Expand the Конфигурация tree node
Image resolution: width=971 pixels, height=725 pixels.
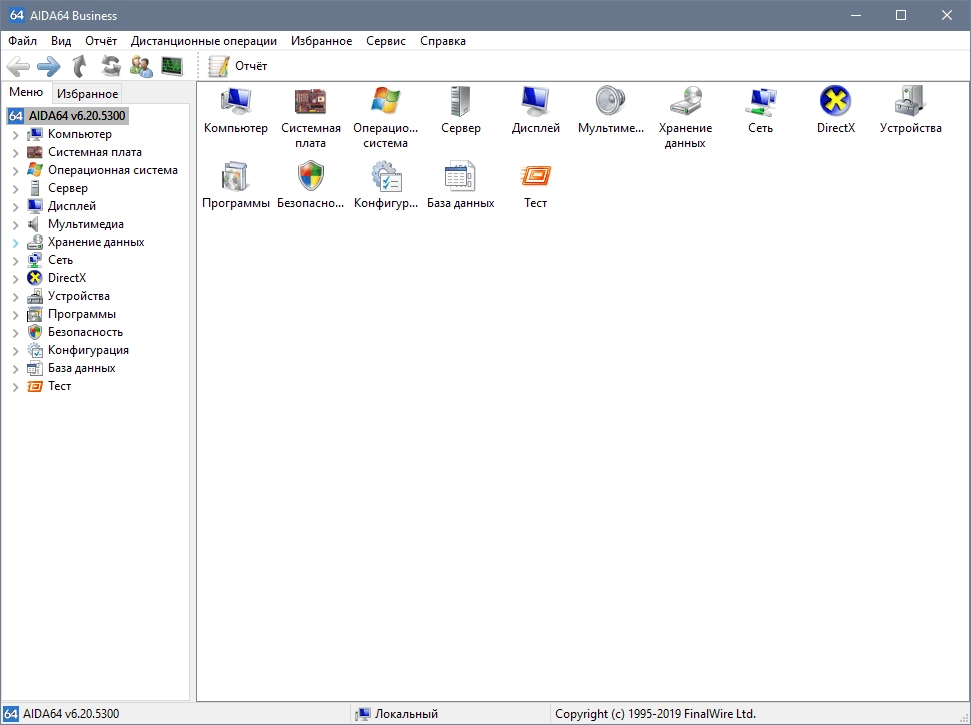click(x=15, y=351)
